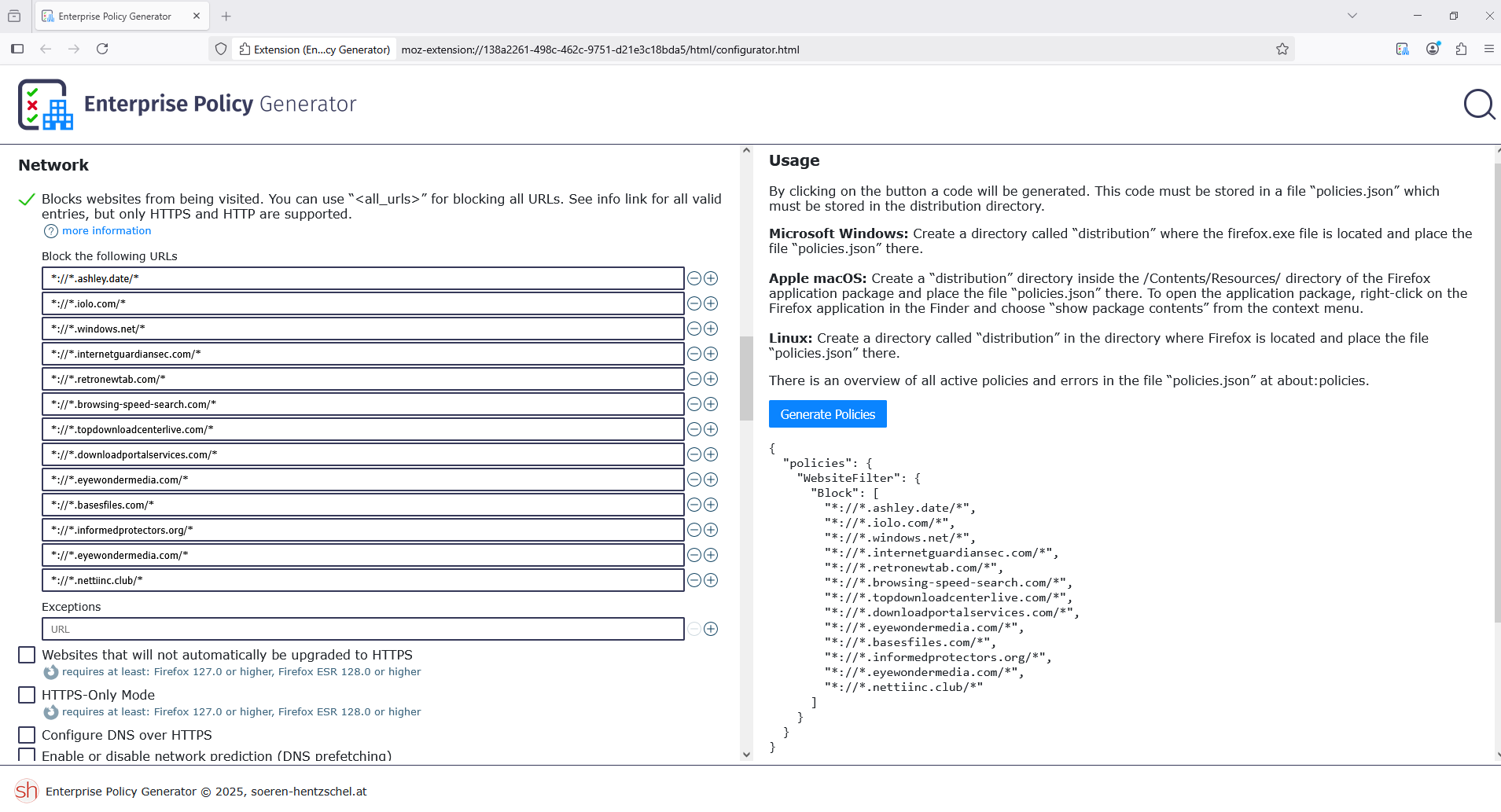Add a row after internetguardiansec.com URL
This screenshot has width=1501, height=812.
711,354
